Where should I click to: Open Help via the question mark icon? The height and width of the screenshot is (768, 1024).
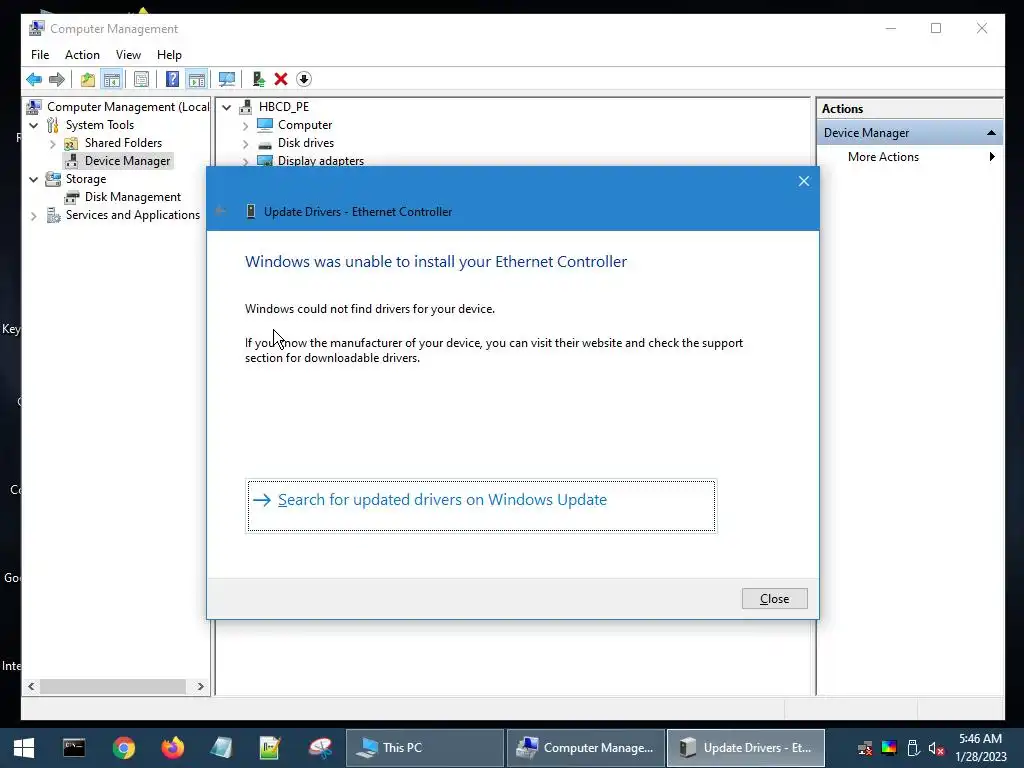172,80
